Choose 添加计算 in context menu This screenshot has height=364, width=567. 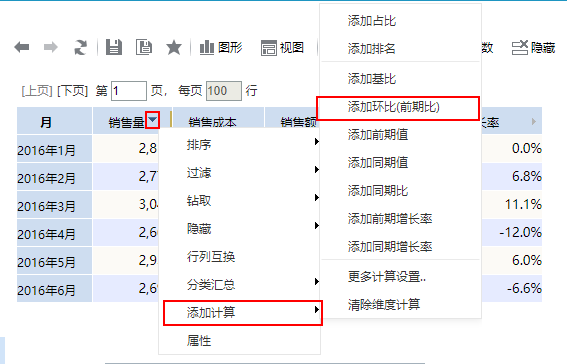point(243,312)
